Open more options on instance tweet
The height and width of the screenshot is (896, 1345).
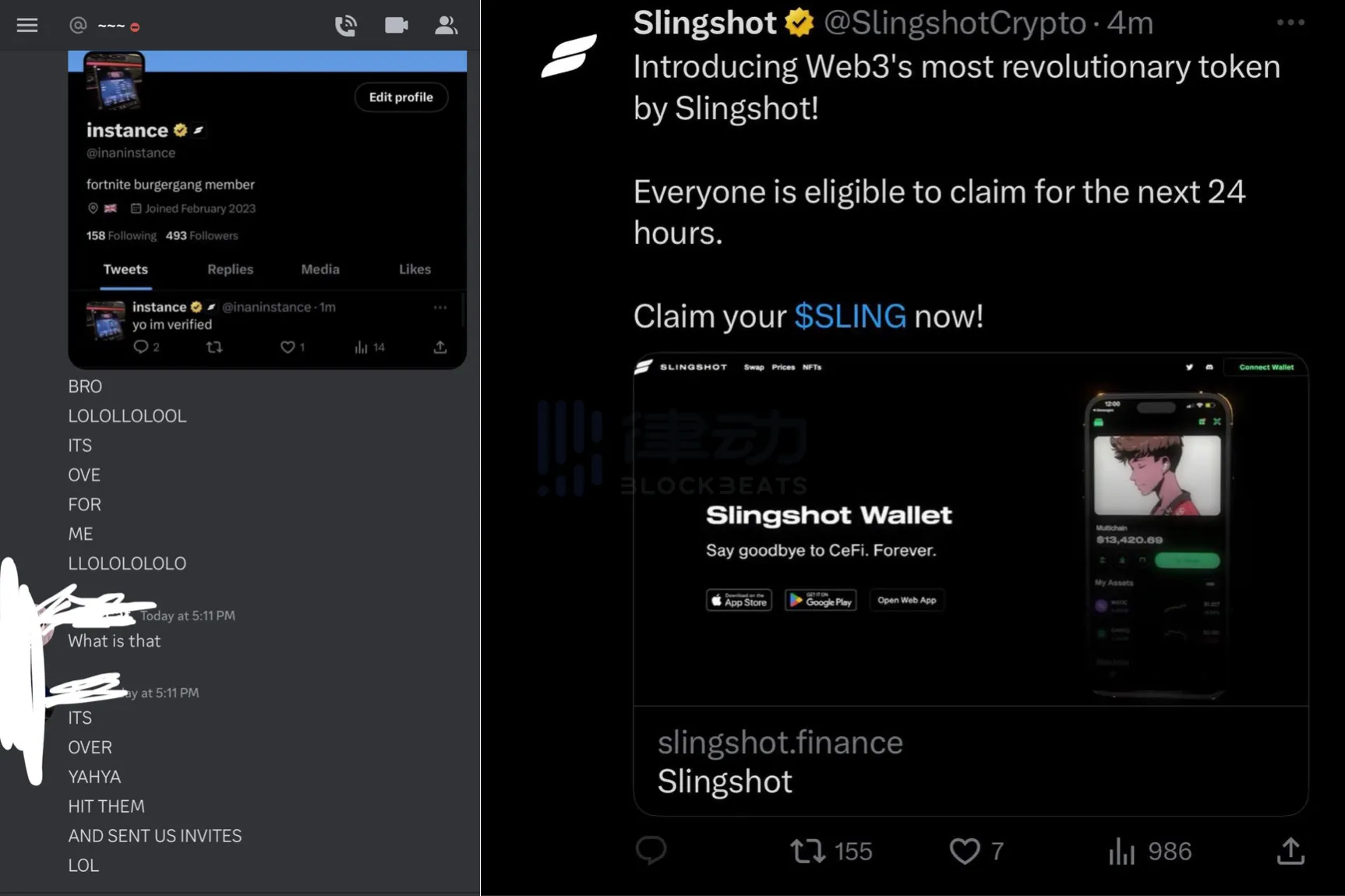(440, 307)
